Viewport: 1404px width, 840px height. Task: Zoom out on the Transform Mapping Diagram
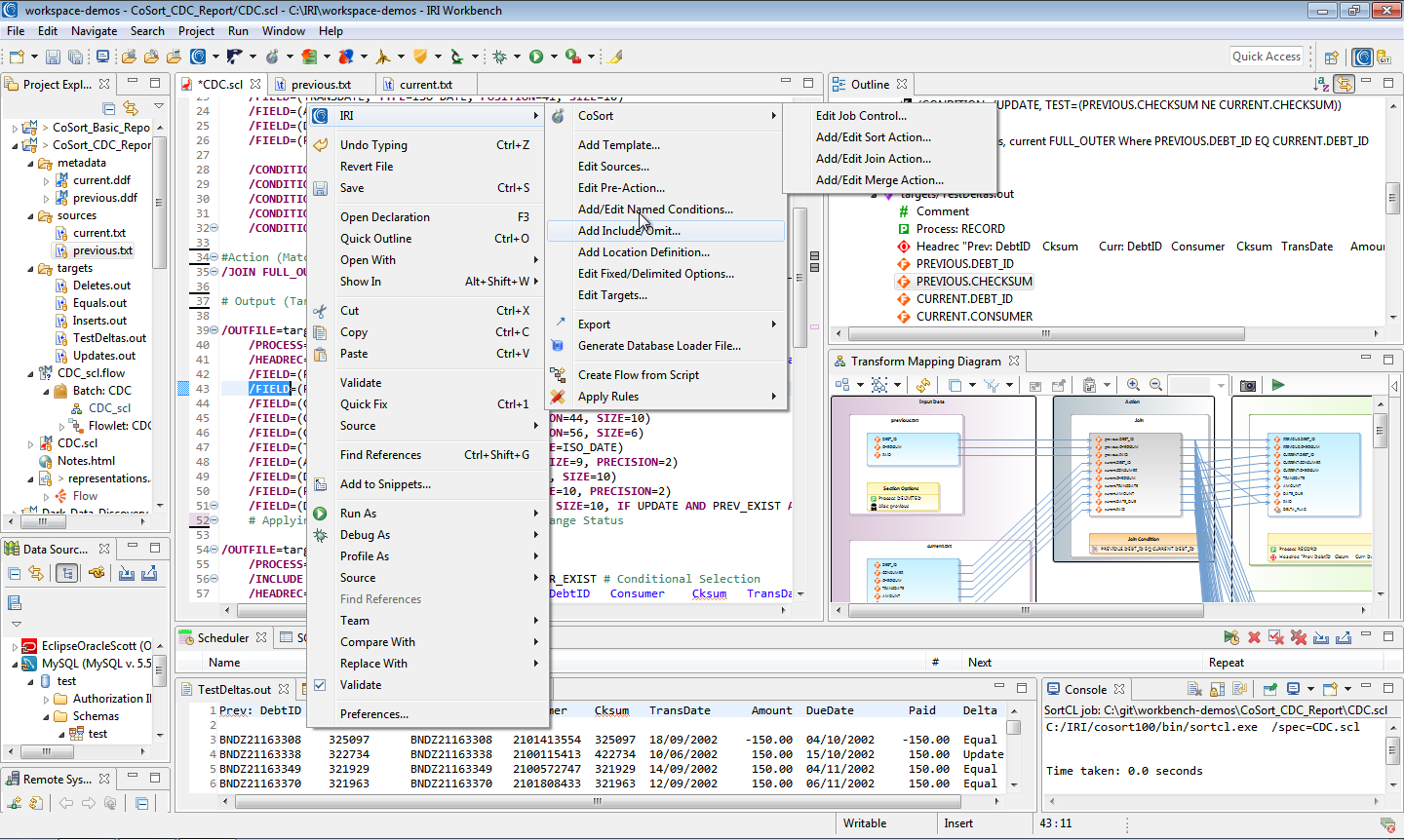pos(1155,385)
